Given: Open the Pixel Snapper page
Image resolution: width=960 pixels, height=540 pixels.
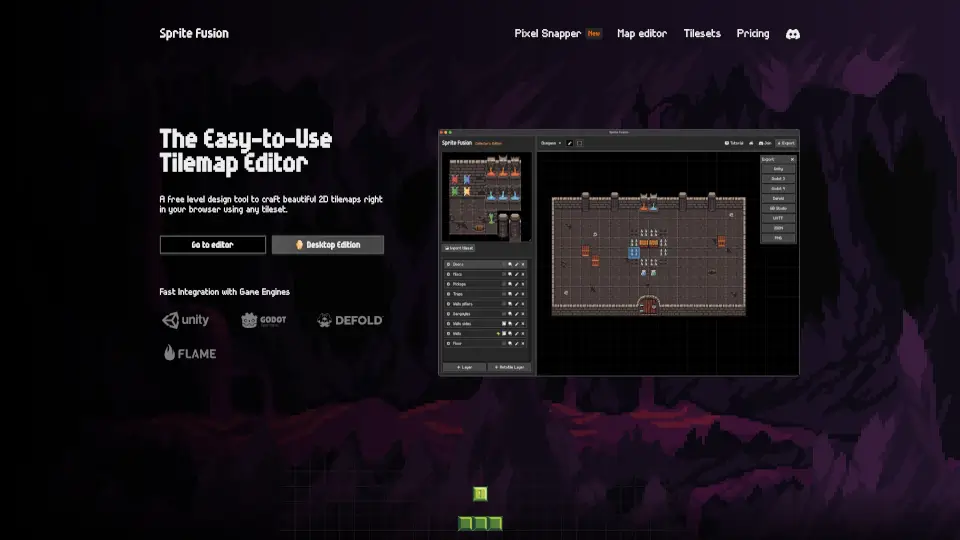Looking at the screenshot, I should coord(547,34).
